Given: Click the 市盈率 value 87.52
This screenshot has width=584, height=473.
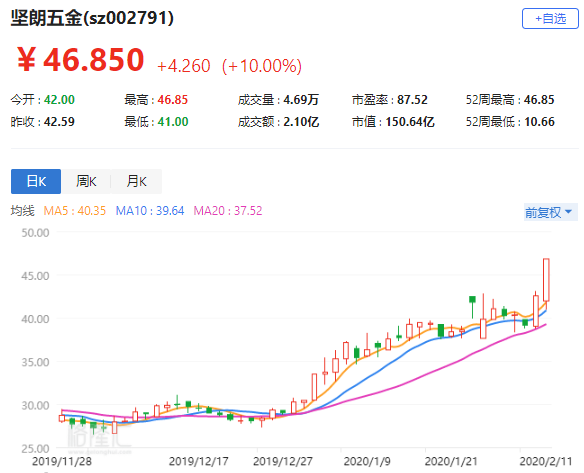Looking at the screenshot, I should pyautogui.click(x=412, y=100).
